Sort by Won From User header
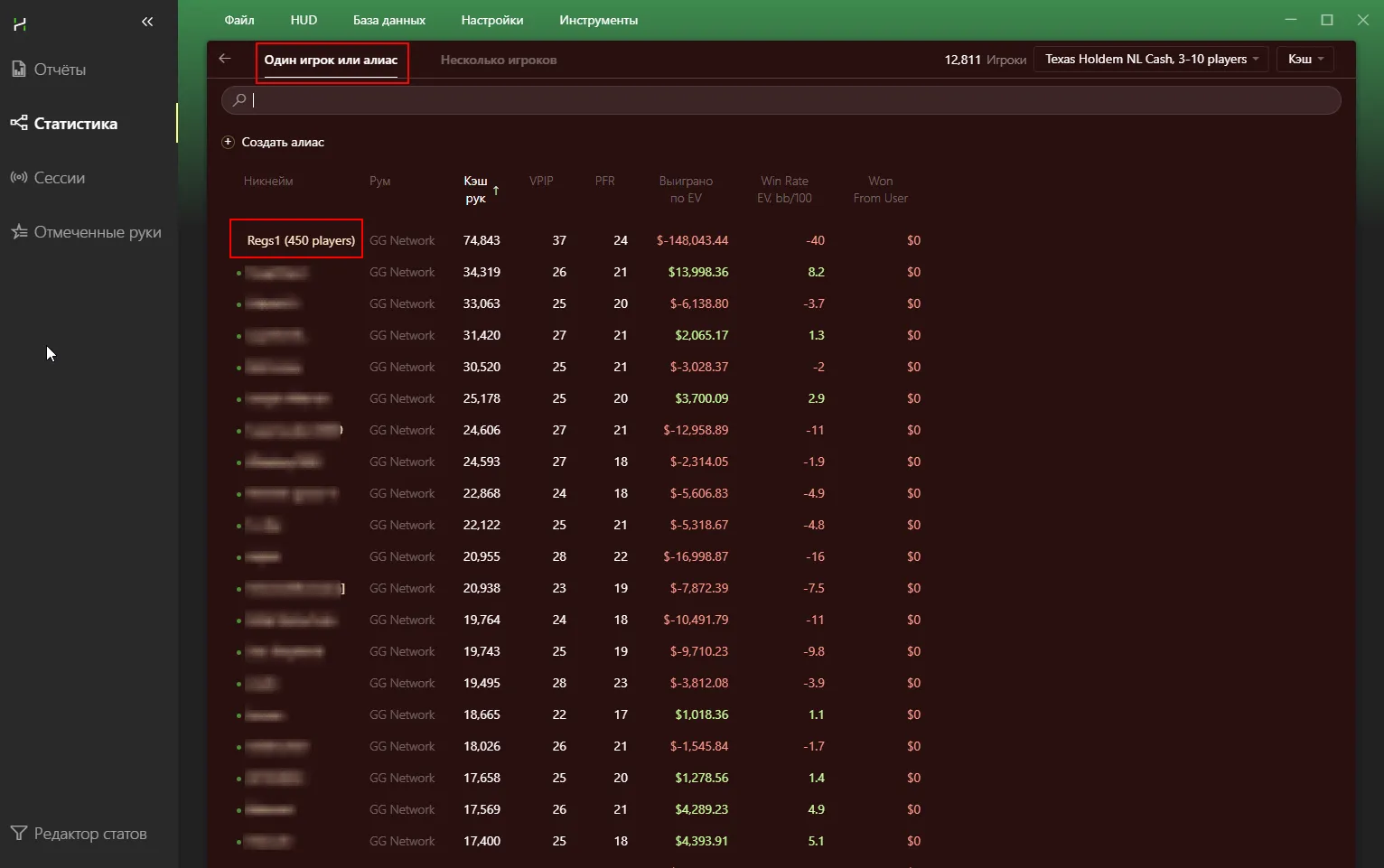Image resolution: width=1384 pixels, height=868 pixels. click(x=881, y=190)
